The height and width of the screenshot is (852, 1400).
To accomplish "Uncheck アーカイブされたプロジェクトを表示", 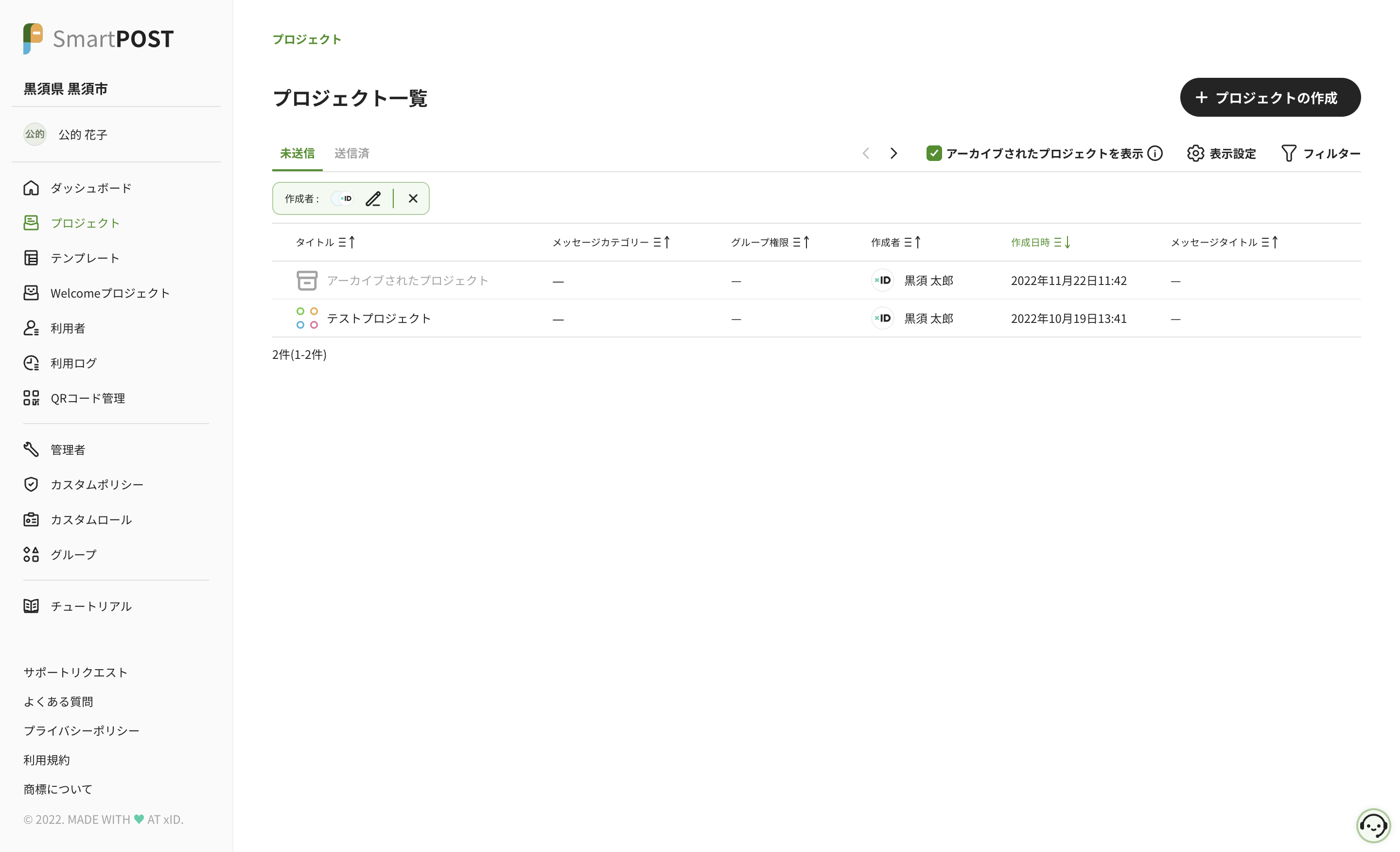I will pyautogui.click(x=934, y=153).
